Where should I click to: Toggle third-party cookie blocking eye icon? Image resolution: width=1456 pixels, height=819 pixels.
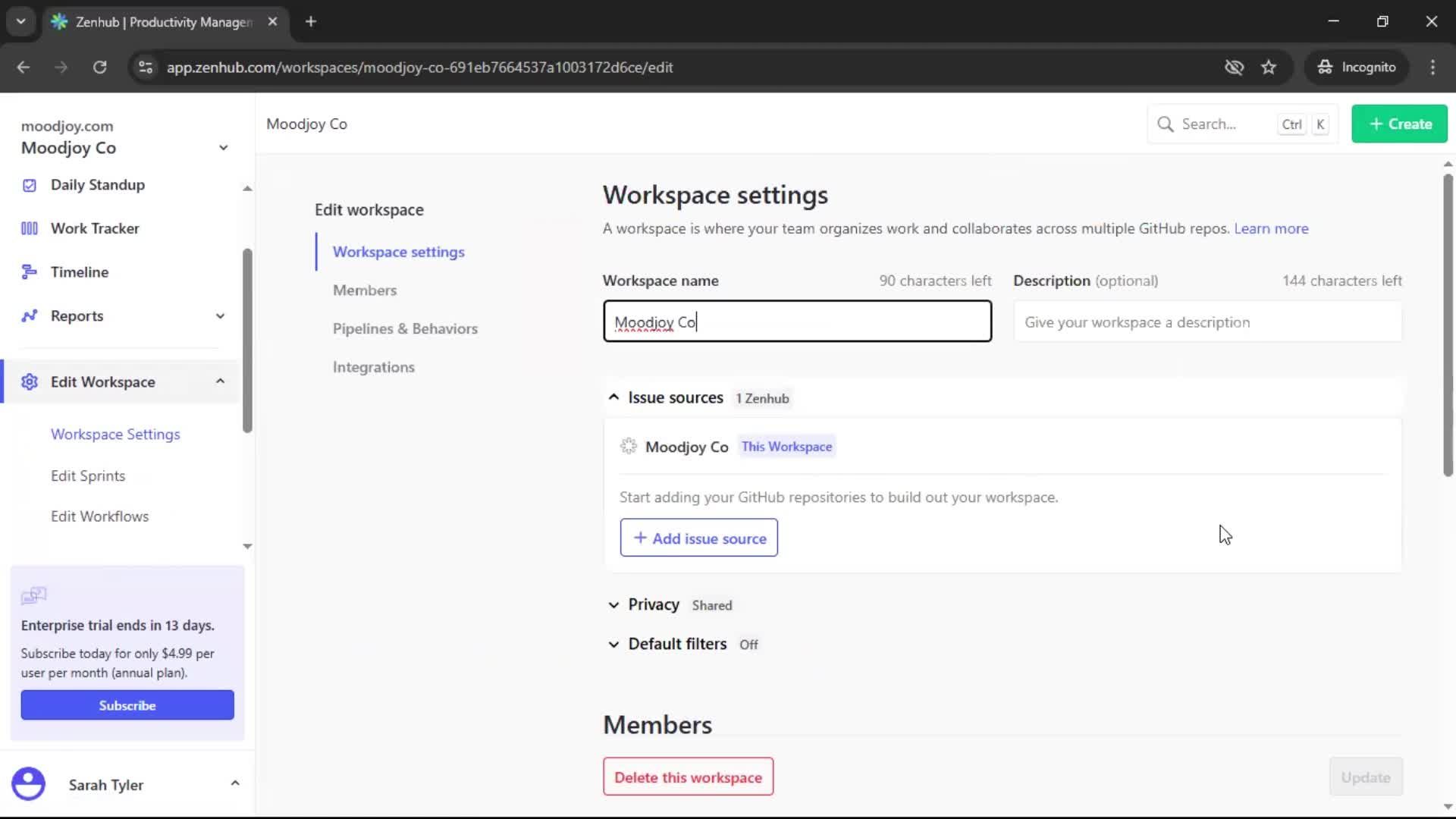point(1235,67)
